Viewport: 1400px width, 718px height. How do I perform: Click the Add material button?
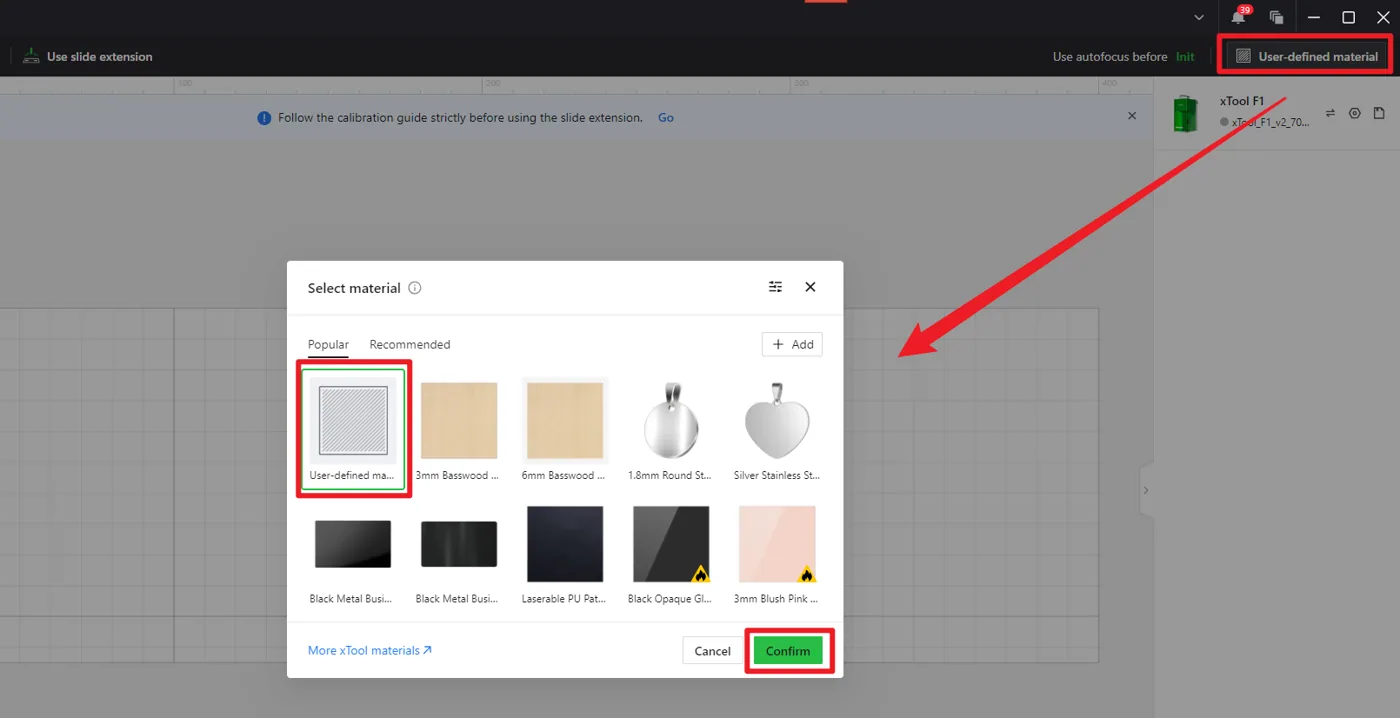pyautogui.click(x=792, y=344)
